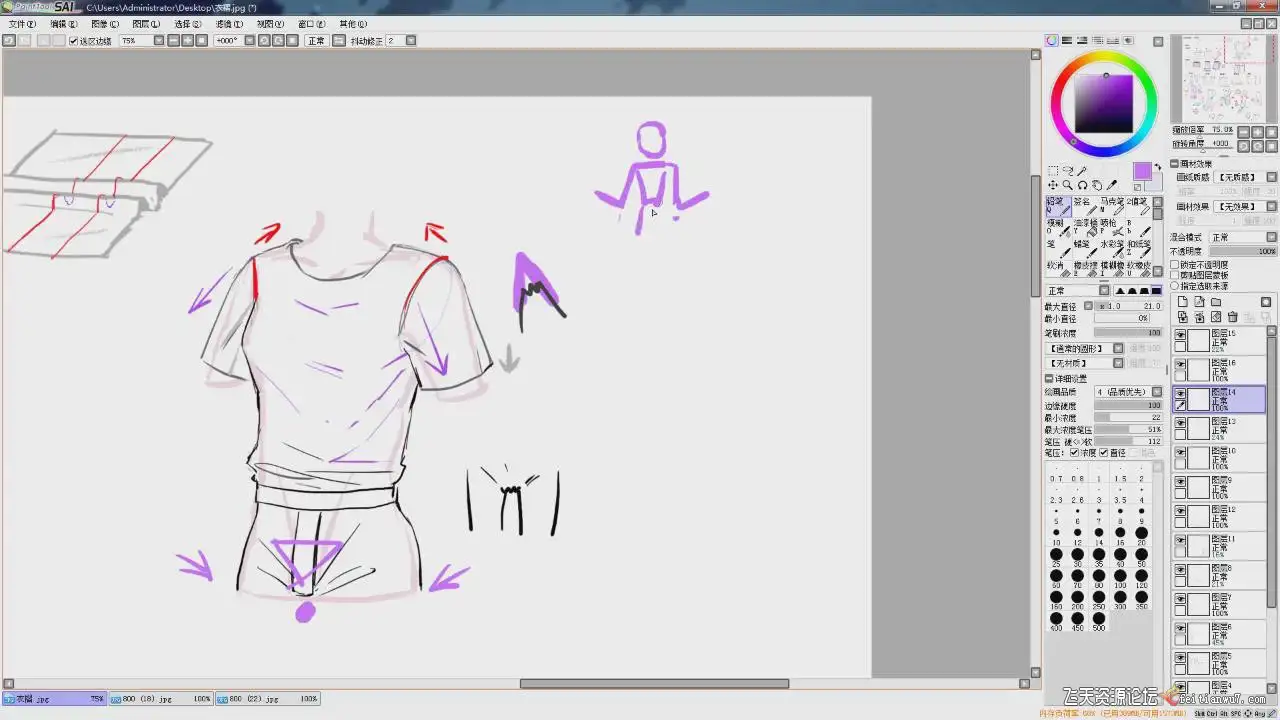Screen dimensions: 1280x720
Task: Choose the 铅笔 pencil brush
Action: click(x=1059, y=206)
